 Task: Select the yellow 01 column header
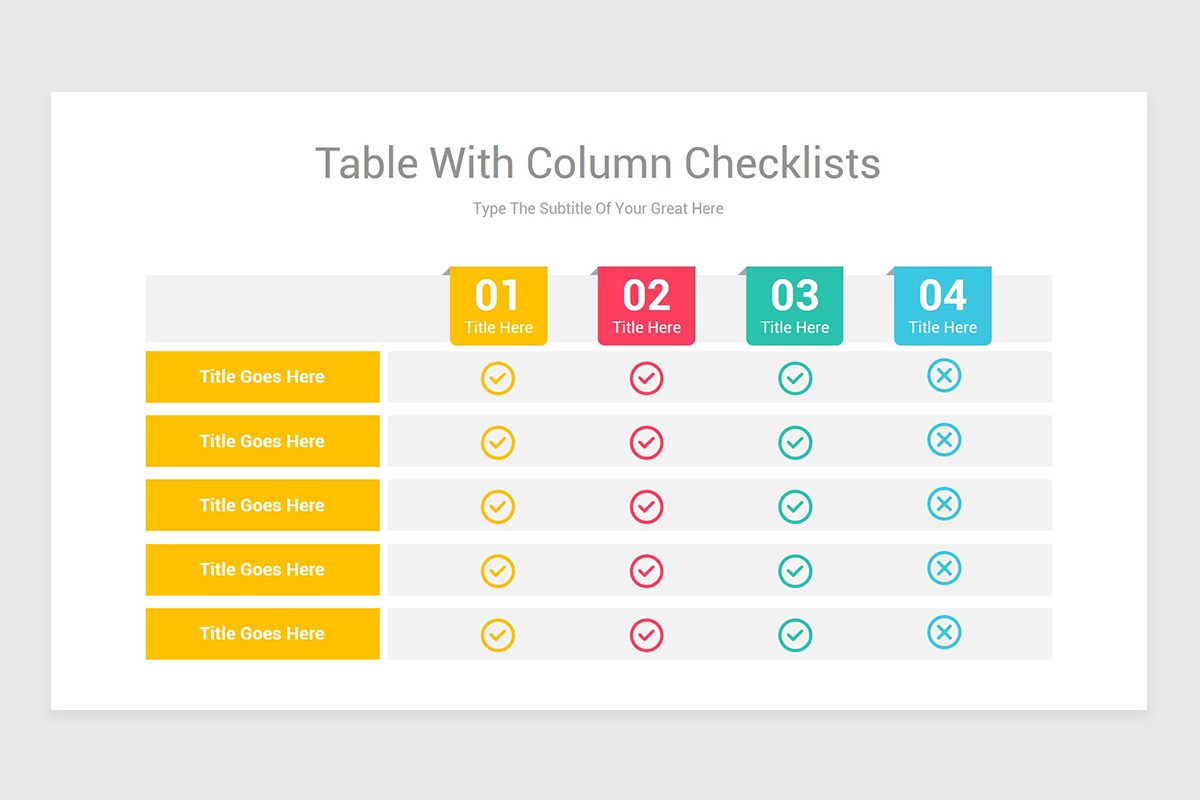[498, 305]
